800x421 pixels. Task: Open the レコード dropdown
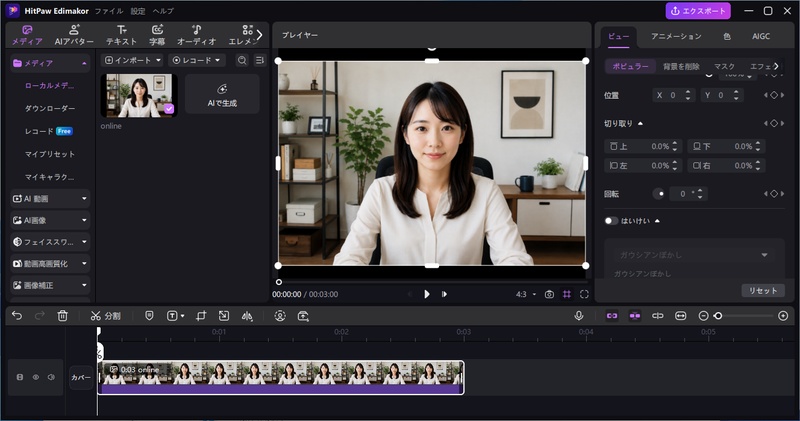pos(197,60)
